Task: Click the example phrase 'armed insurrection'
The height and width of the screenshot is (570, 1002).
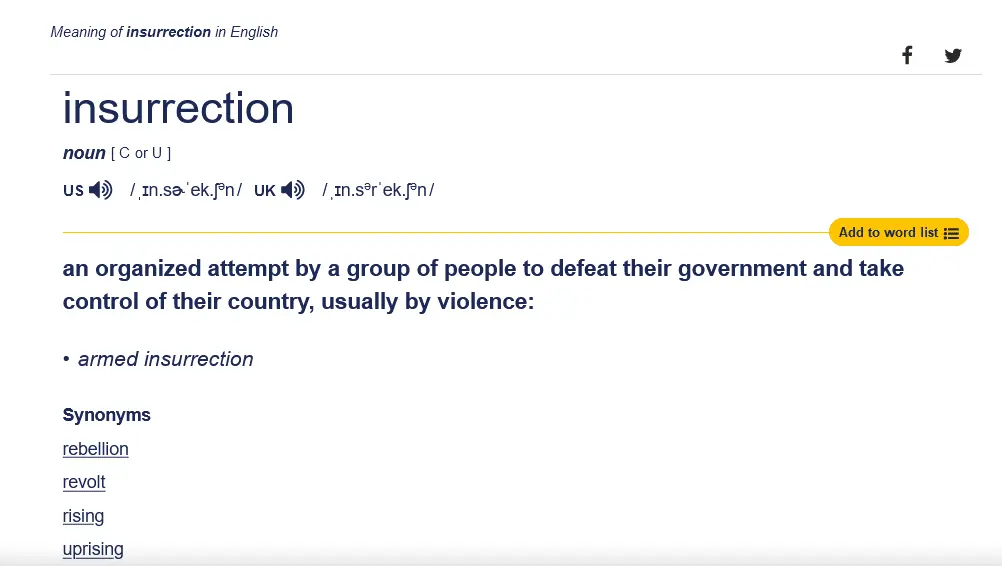Action: pos(166,359)
